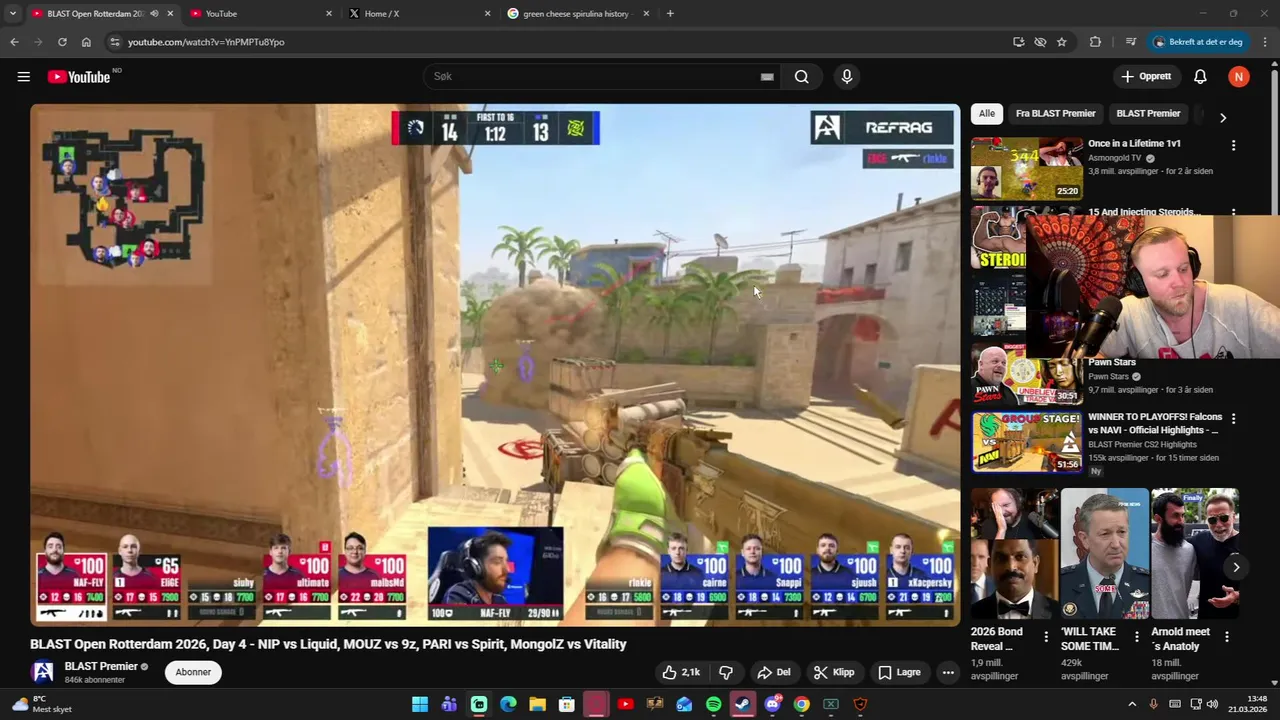The height and width of the screenshot is (720, 1280).
Task: Open the BLAST Premier channel name link
Action: 101,666
